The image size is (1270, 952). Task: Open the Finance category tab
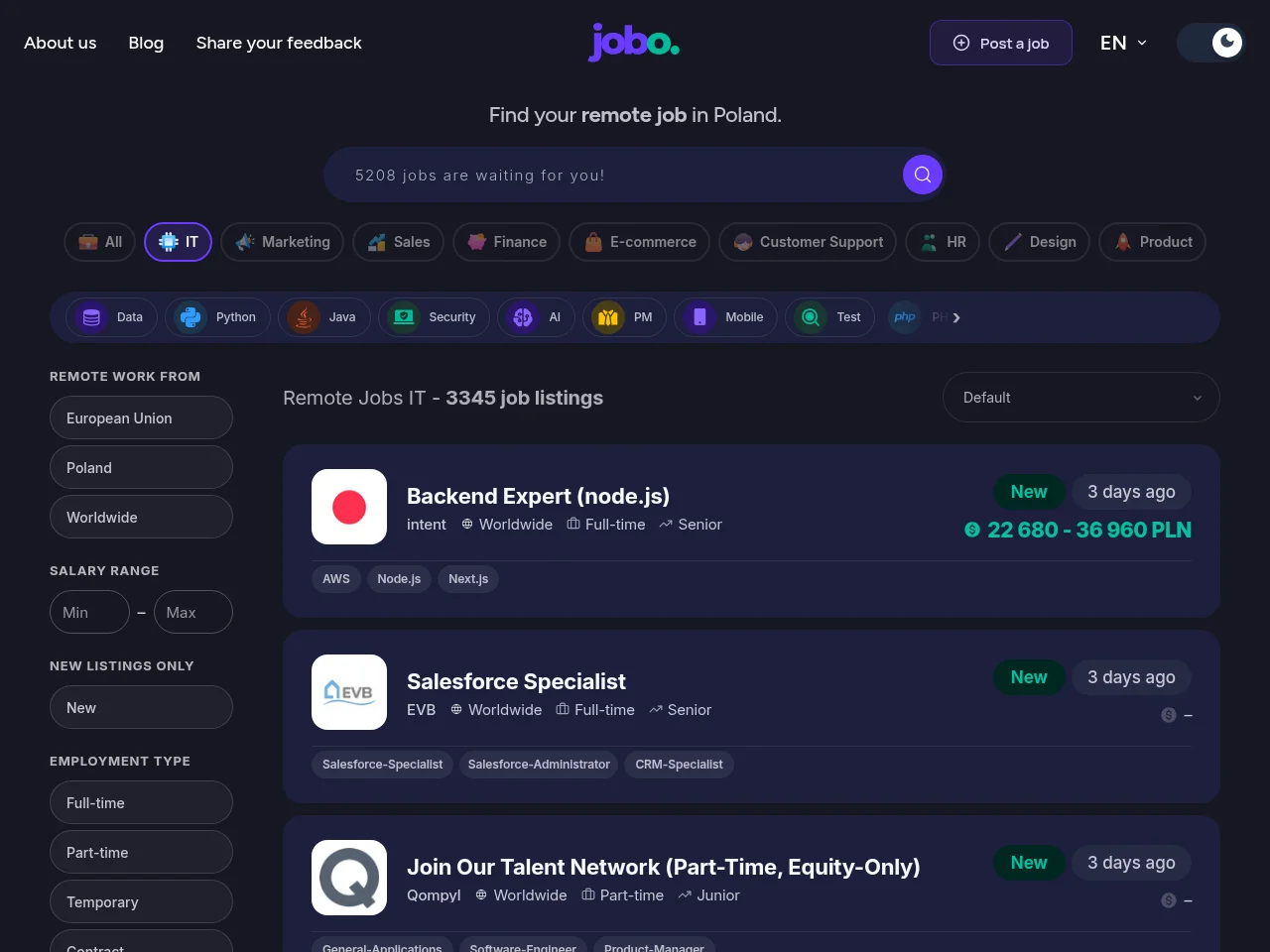[506, 242]
